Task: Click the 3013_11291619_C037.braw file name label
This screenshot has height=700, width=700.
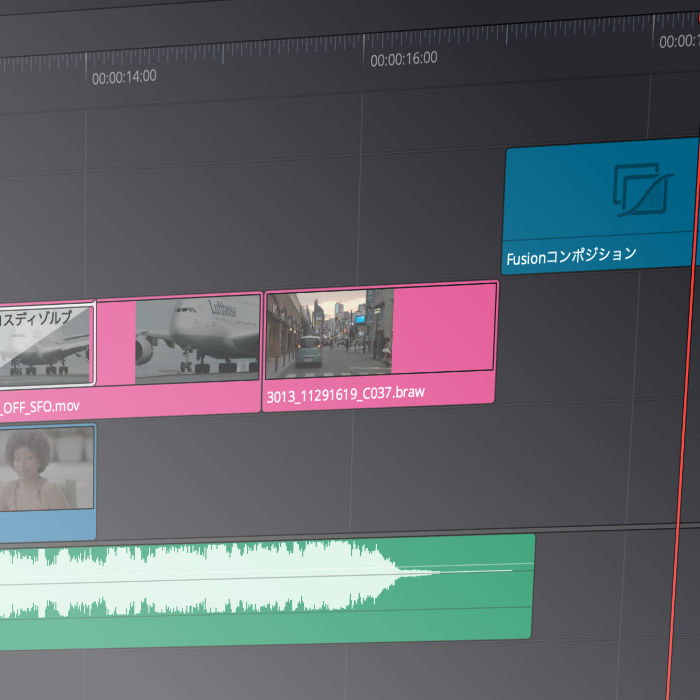Action: point(346,395)
